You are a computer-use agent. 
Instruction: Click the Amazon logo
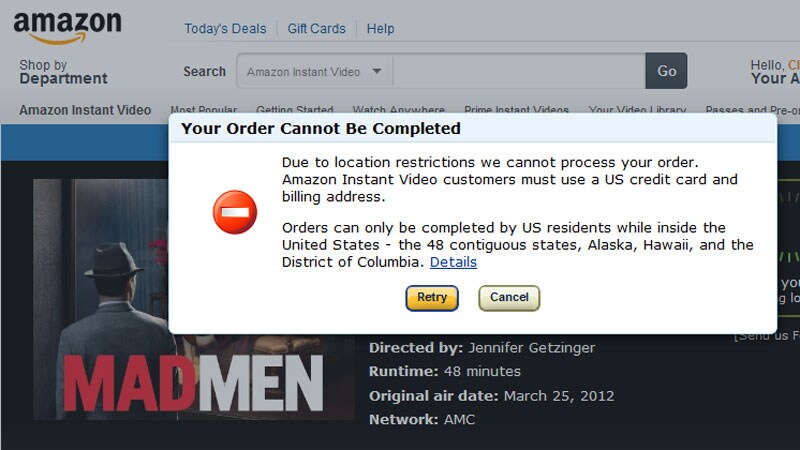(x=67, y=28)
